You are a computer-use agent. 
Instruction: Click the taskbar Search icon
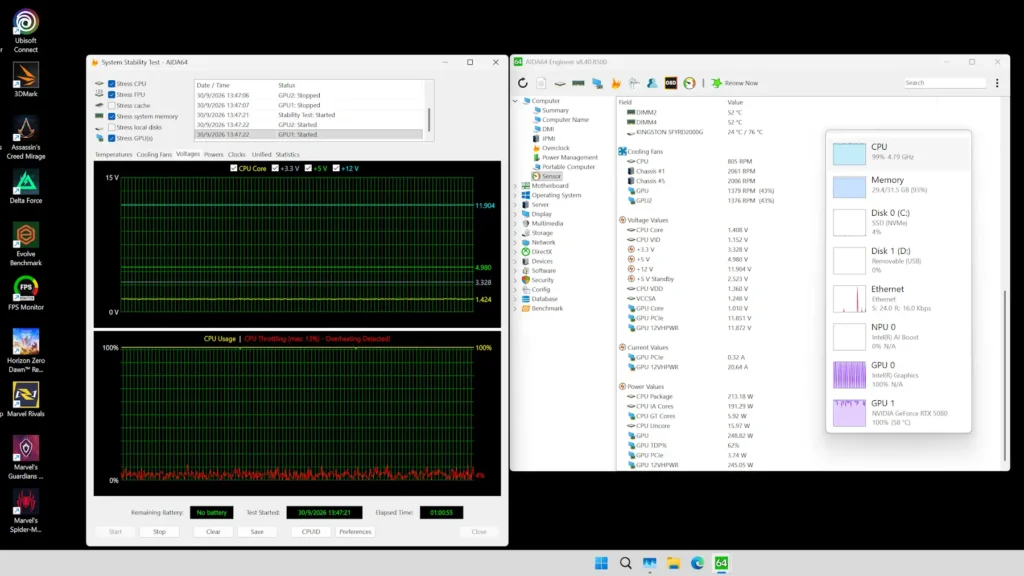pyautogui.click(x=626, y=563)
